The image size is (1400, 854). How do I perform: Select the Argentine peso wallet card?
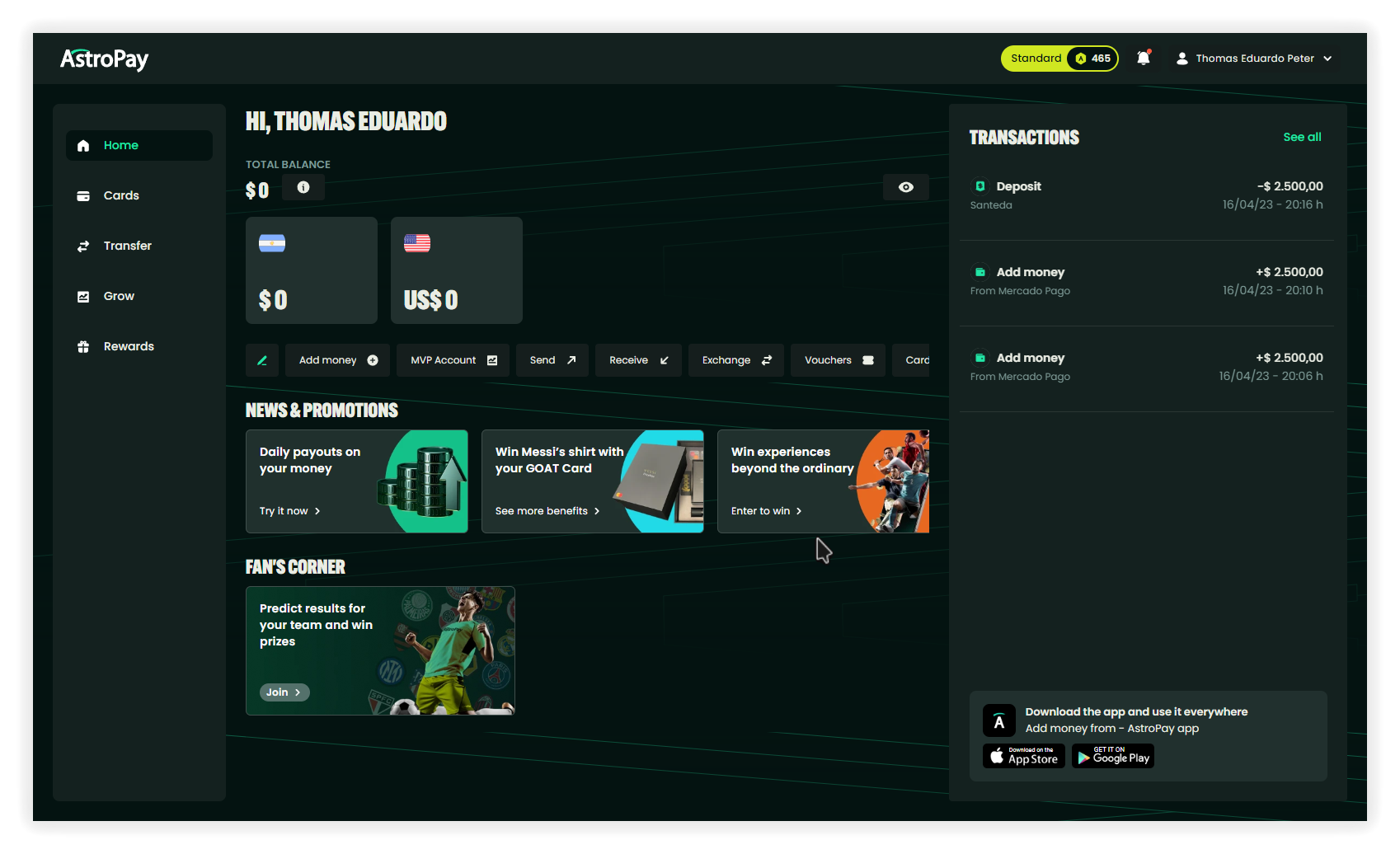(312, 270)
